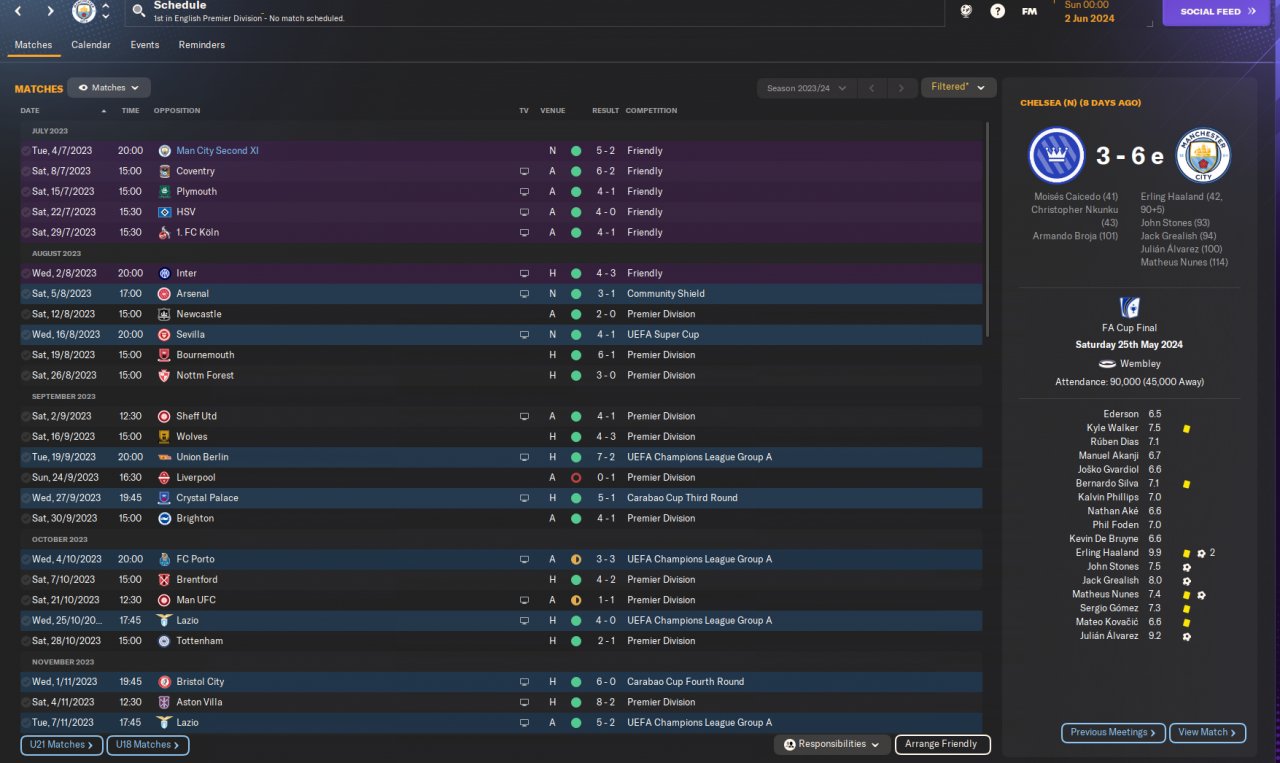This screenshot has width=1280, height=763.
Task: Click the match list vertical scrollbar
Action: click(x=987, y=230)
